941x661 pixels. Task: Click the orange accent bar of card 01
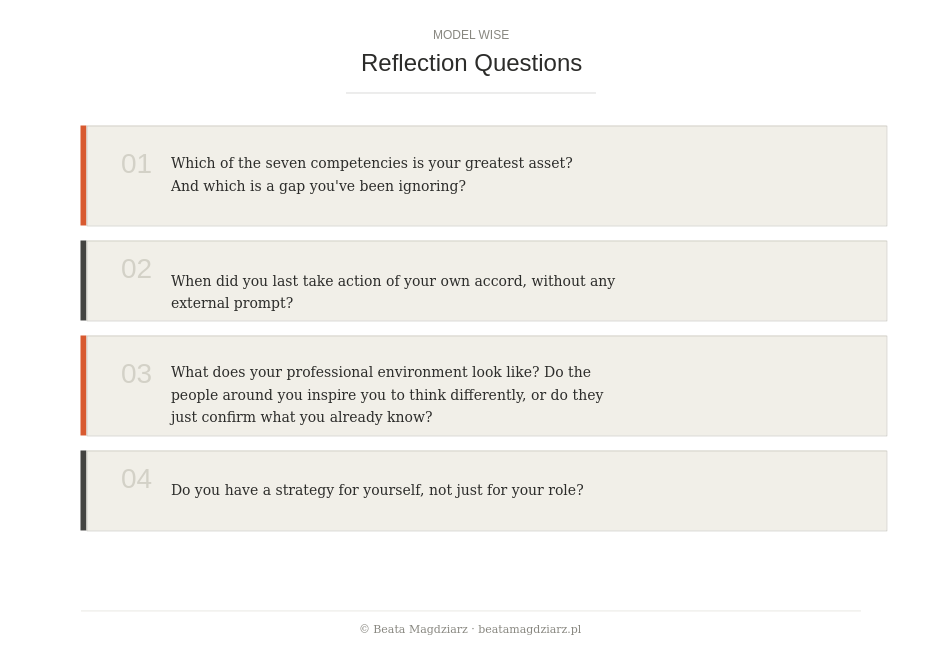pyautogui.click(x=83, y=176)
